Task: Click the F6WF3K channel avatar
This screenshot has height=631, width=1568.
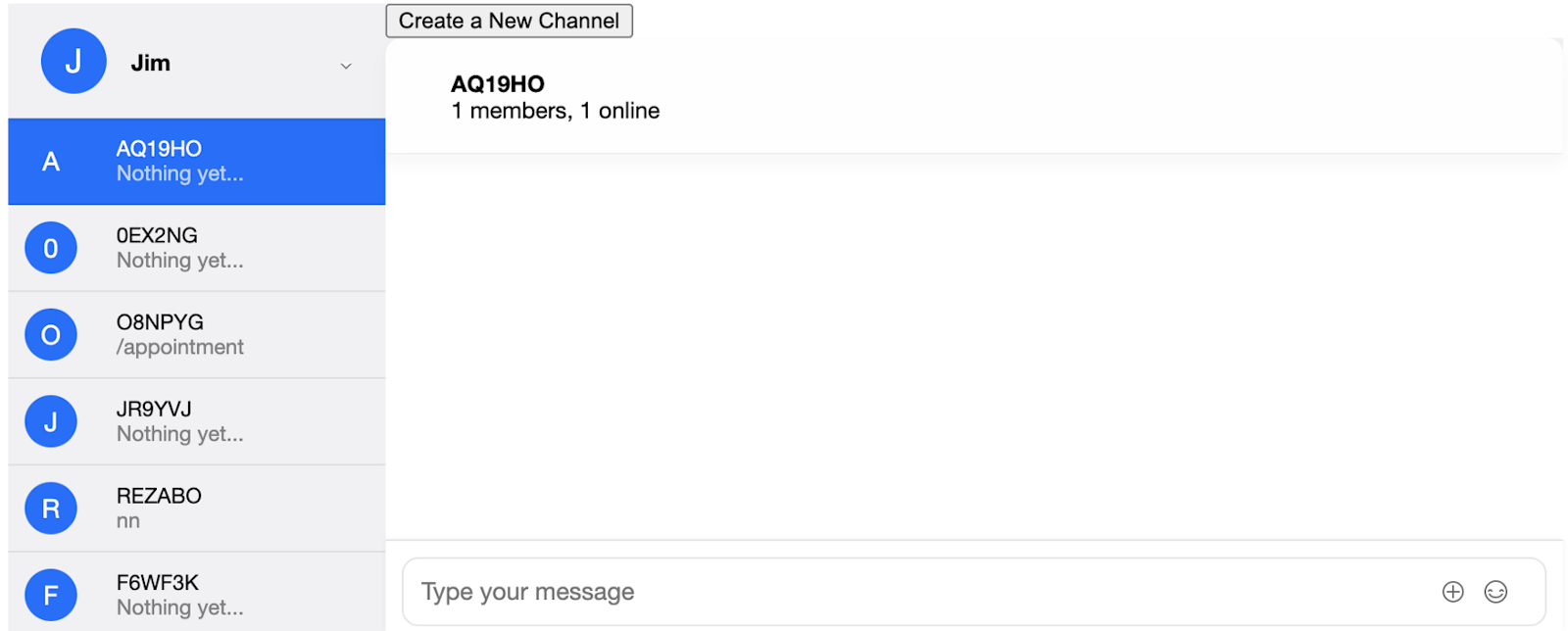Action: (50, 595)
